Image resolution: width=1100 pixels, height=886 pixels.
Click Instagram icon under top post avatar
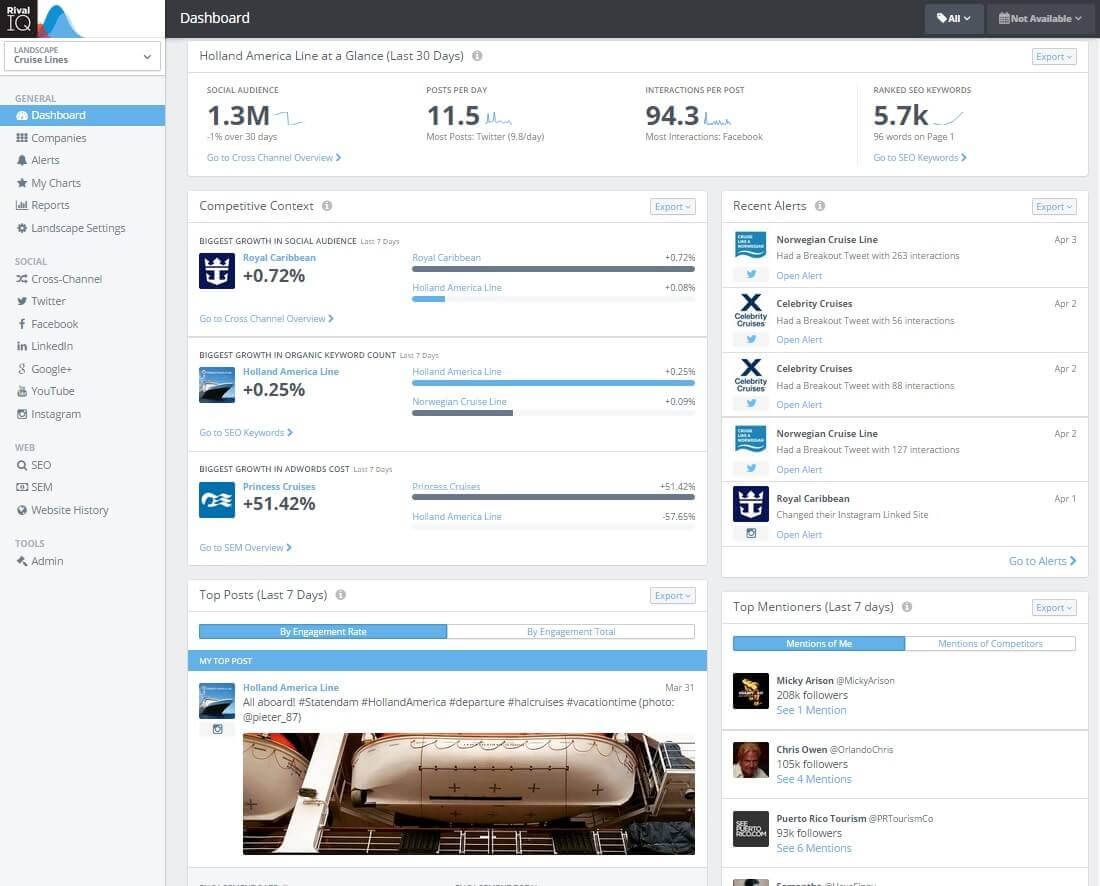tap(217, 729)
